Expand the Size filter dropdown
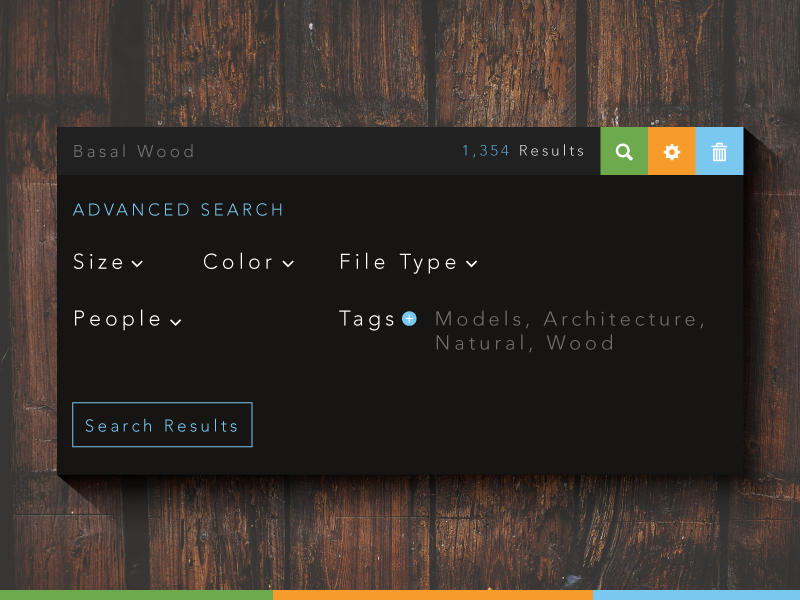The width and height of the screenshot is (800, 600). point(108,262)
